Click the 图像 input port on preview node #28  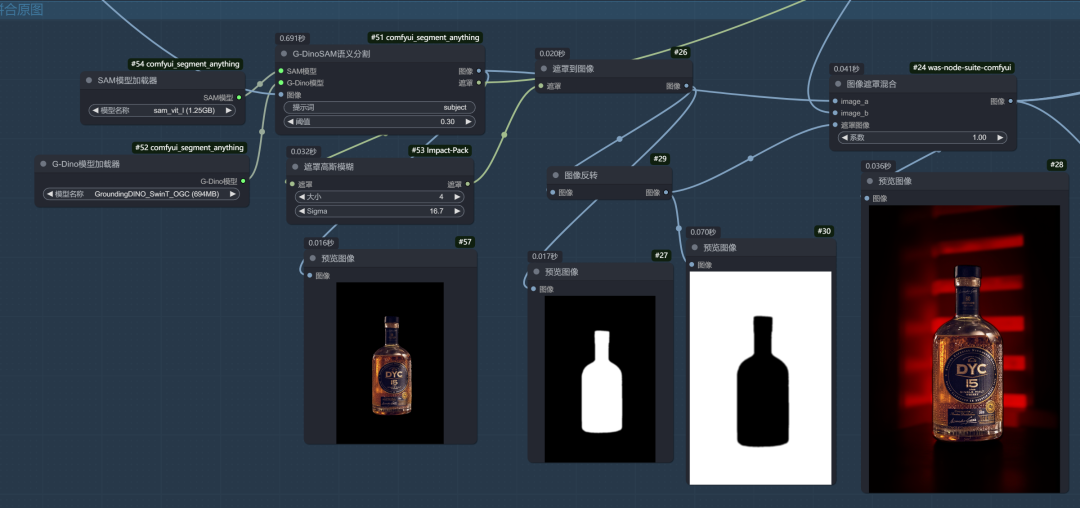[x=866, y=198]
